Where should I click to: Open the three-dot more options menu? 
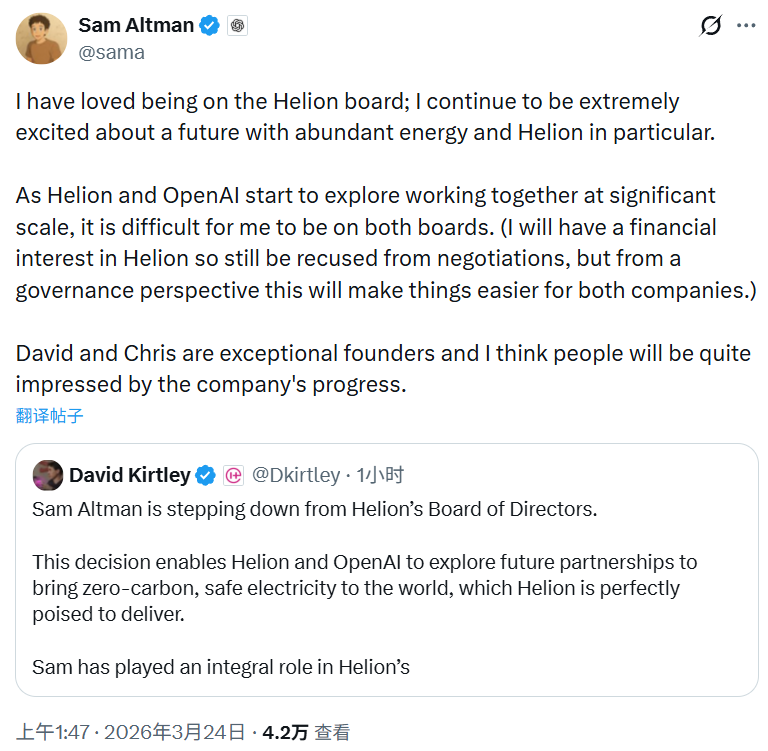pos(746,26)
